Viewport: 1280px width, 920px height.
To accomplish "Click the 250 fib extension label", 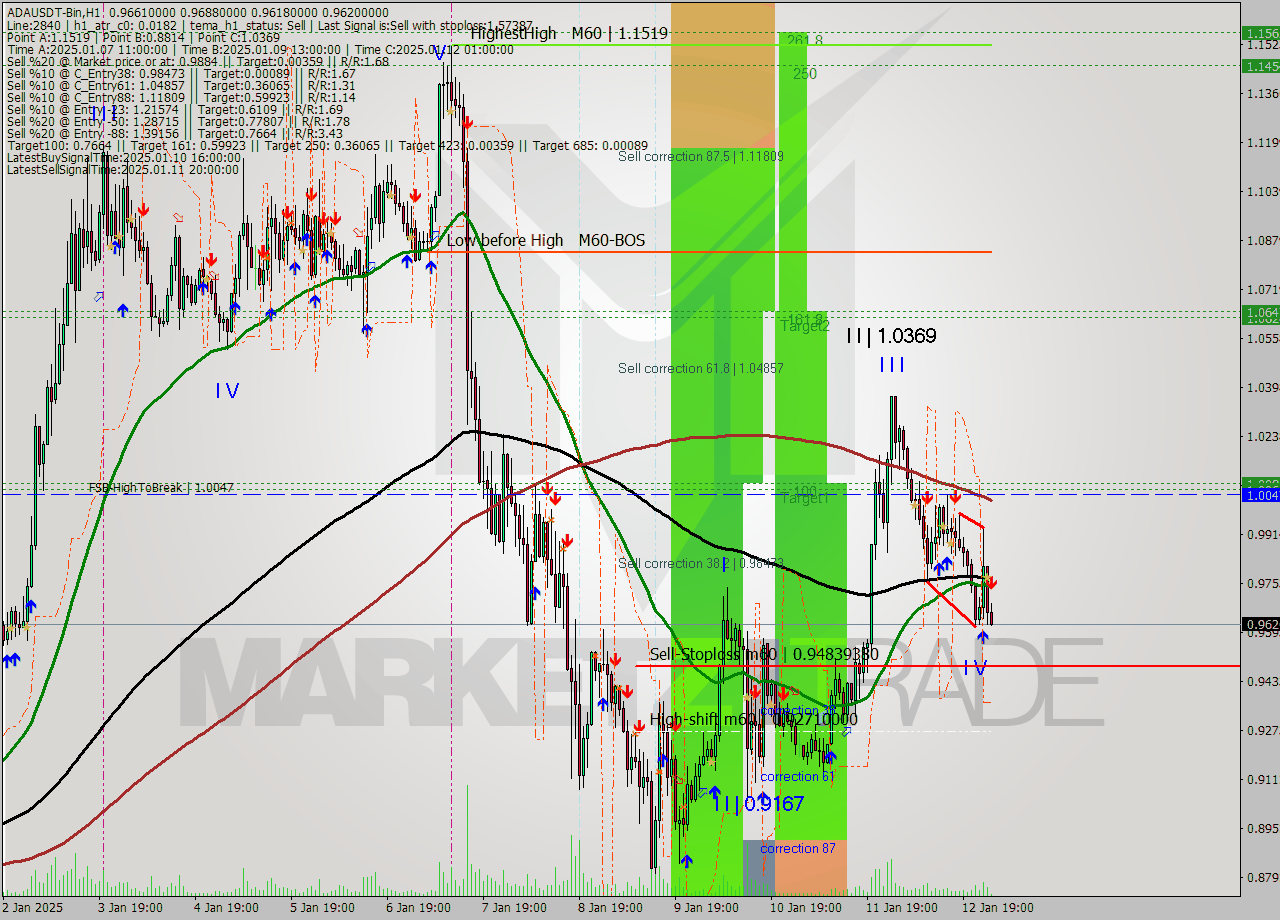I will (x=805, y=74).
